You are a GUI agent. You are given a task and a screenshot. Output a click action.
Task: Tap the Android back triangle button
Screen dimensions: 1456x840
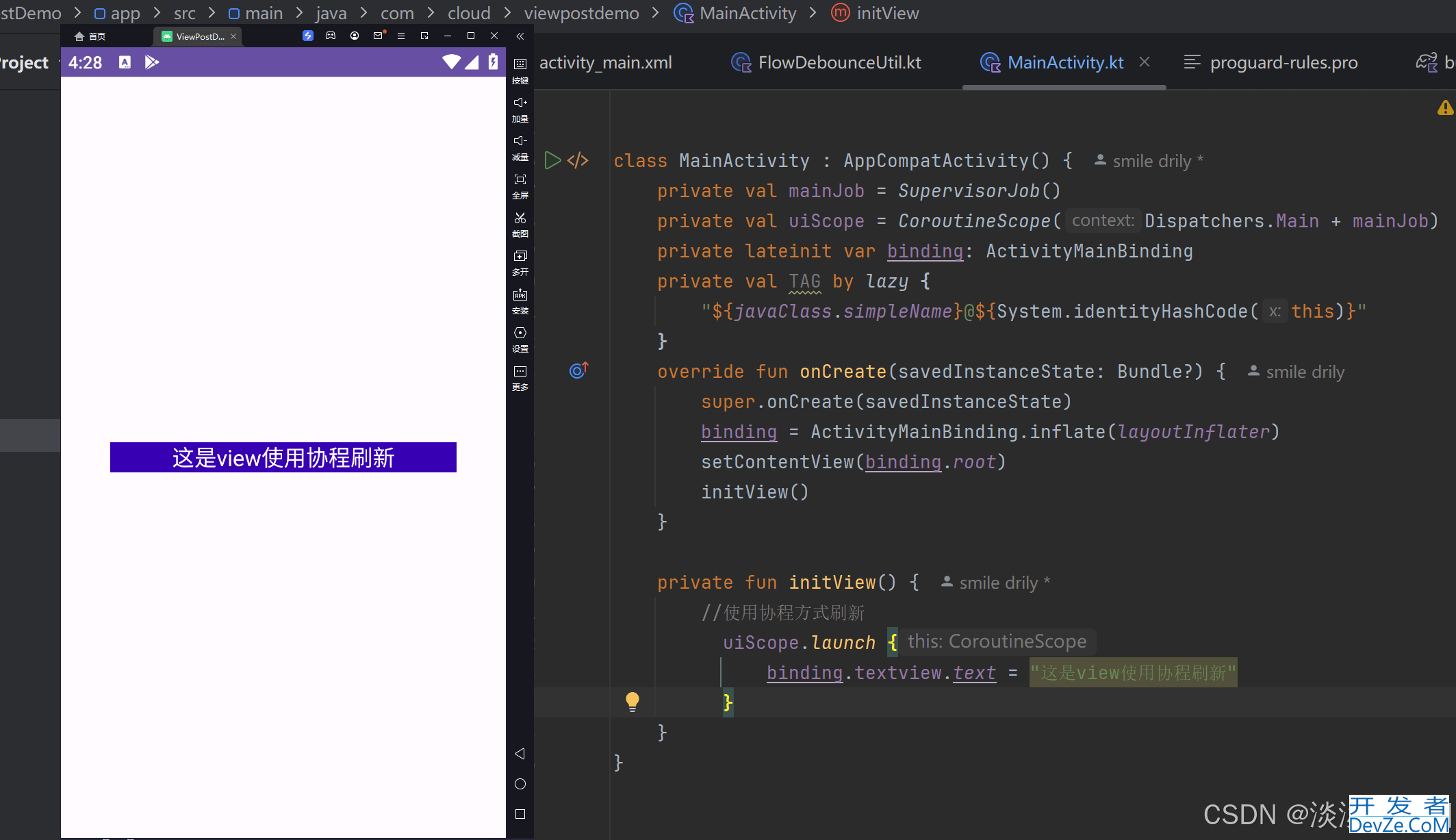point(520,754)
